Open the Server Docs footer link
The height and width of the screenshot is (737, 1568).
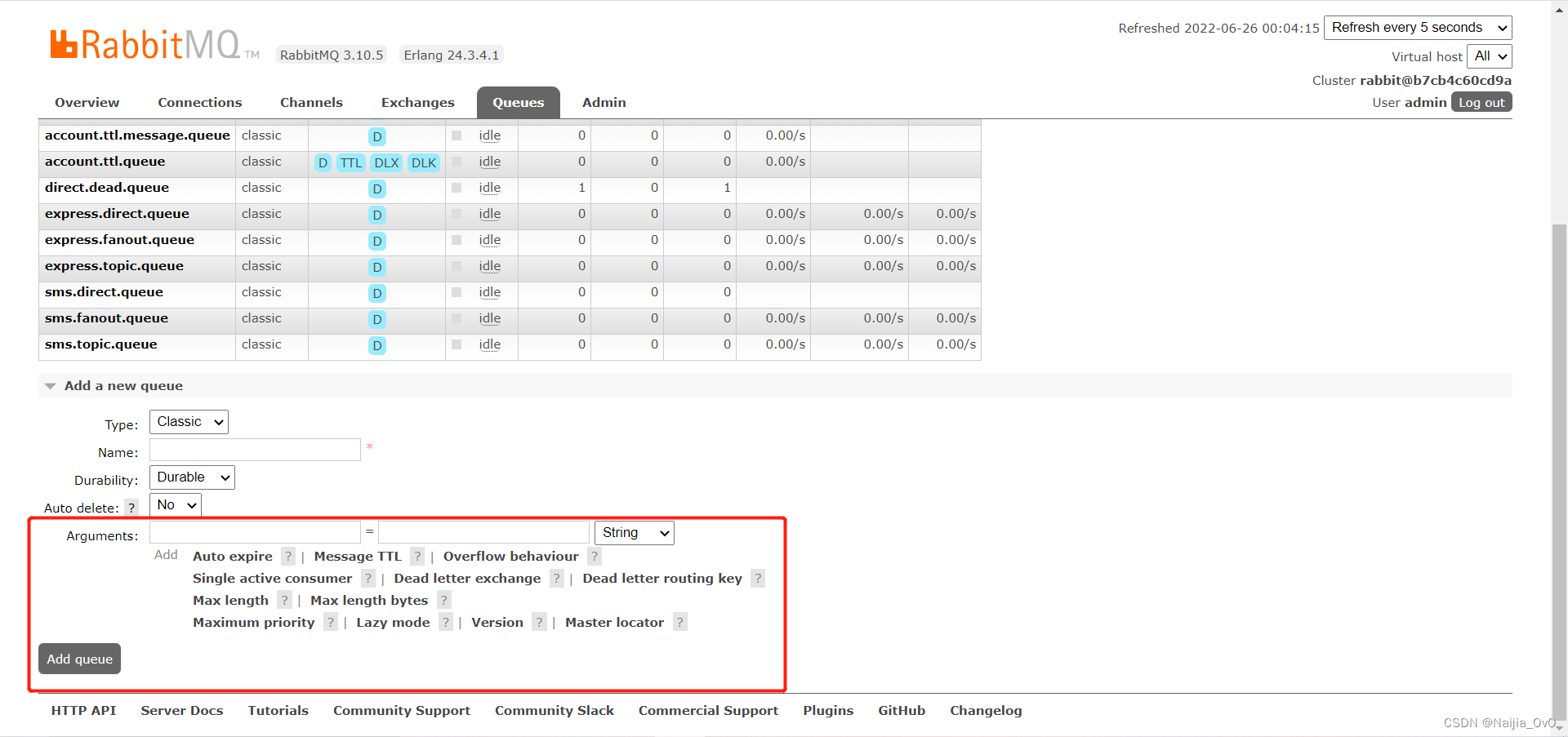point(182,710)
